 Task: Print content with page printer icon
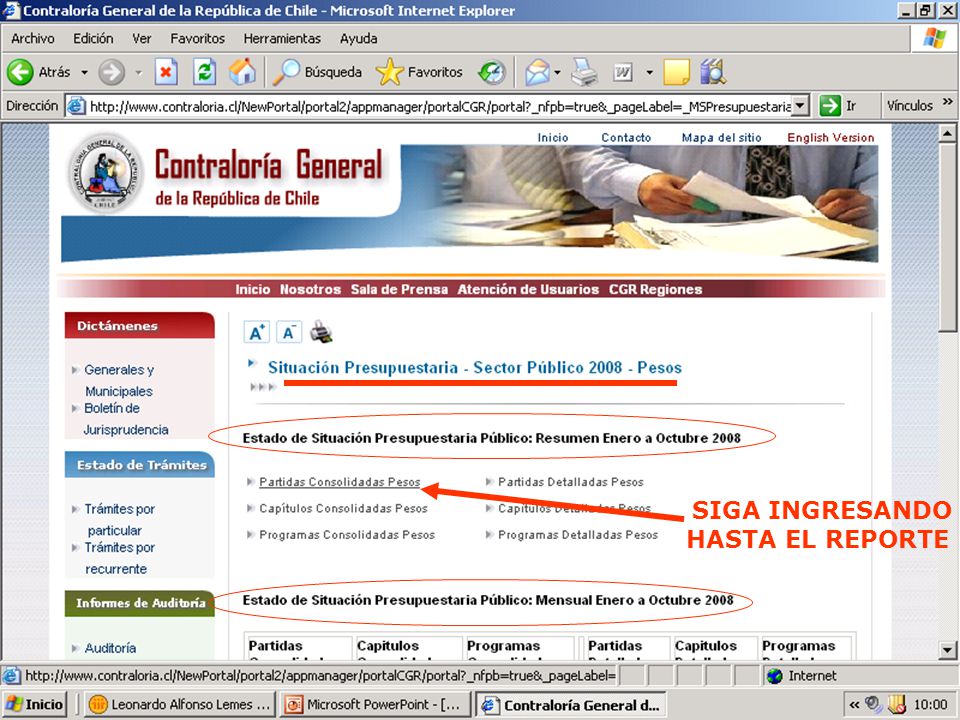pyautogui.click(x=321, y=332)
